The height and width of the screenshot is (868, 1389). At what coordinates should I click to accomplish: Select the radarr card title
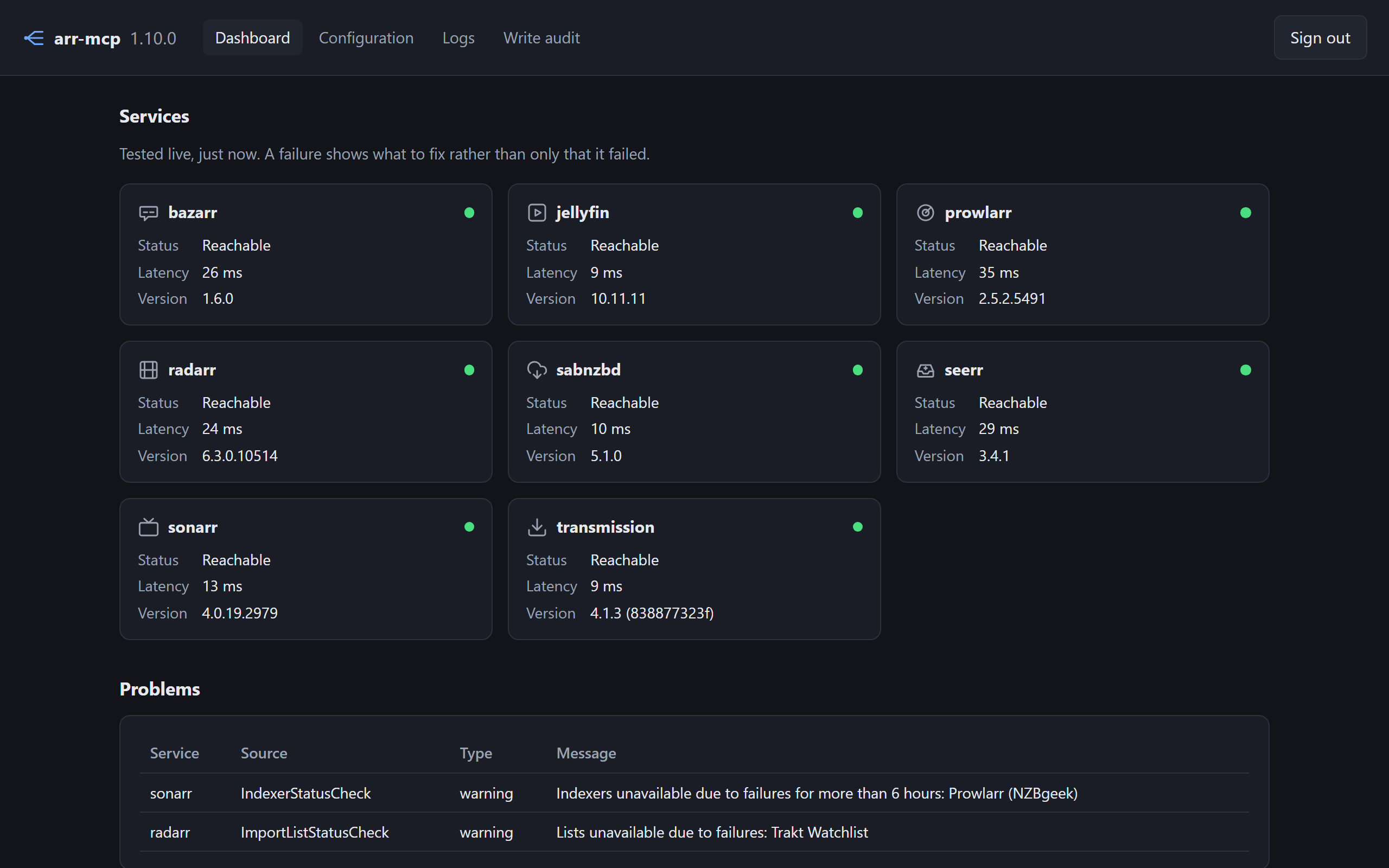coord(192,371)
